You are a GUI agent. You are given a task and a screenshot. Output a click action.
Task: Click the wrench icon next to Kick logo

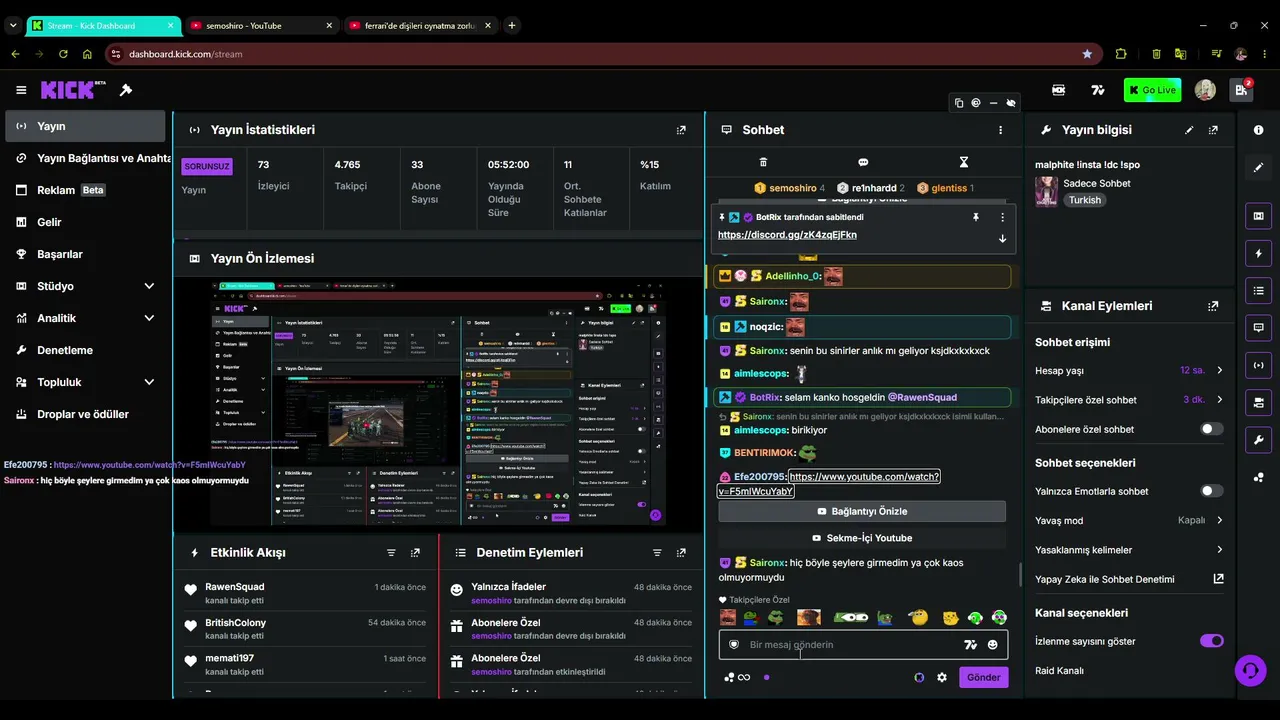(126, 90)
